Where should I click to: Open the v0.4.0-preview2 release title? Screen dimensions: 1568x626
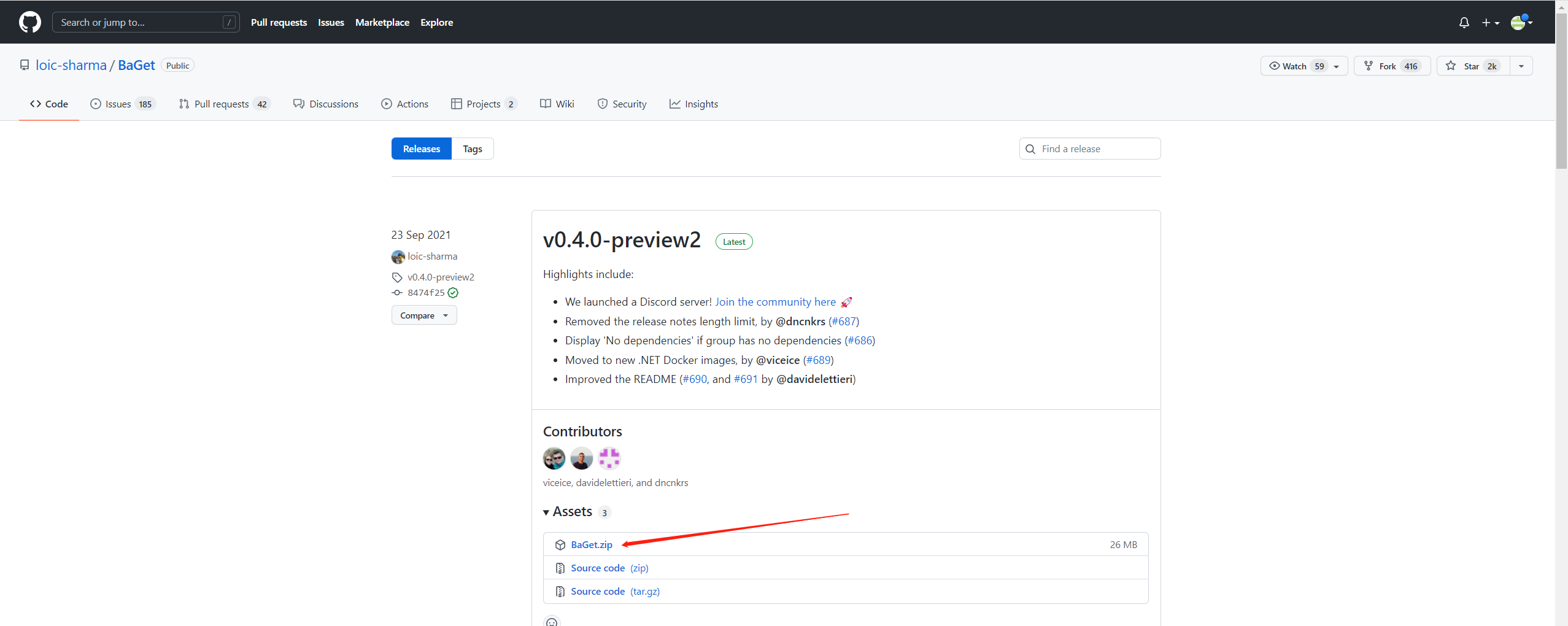(622, 239)
